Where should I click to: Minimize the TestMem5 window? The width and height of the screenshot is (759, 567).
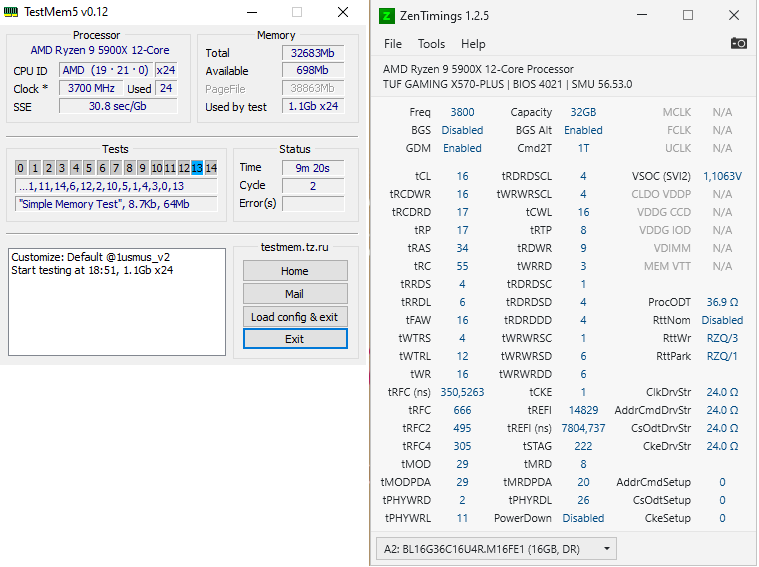(x=252, y=12)
